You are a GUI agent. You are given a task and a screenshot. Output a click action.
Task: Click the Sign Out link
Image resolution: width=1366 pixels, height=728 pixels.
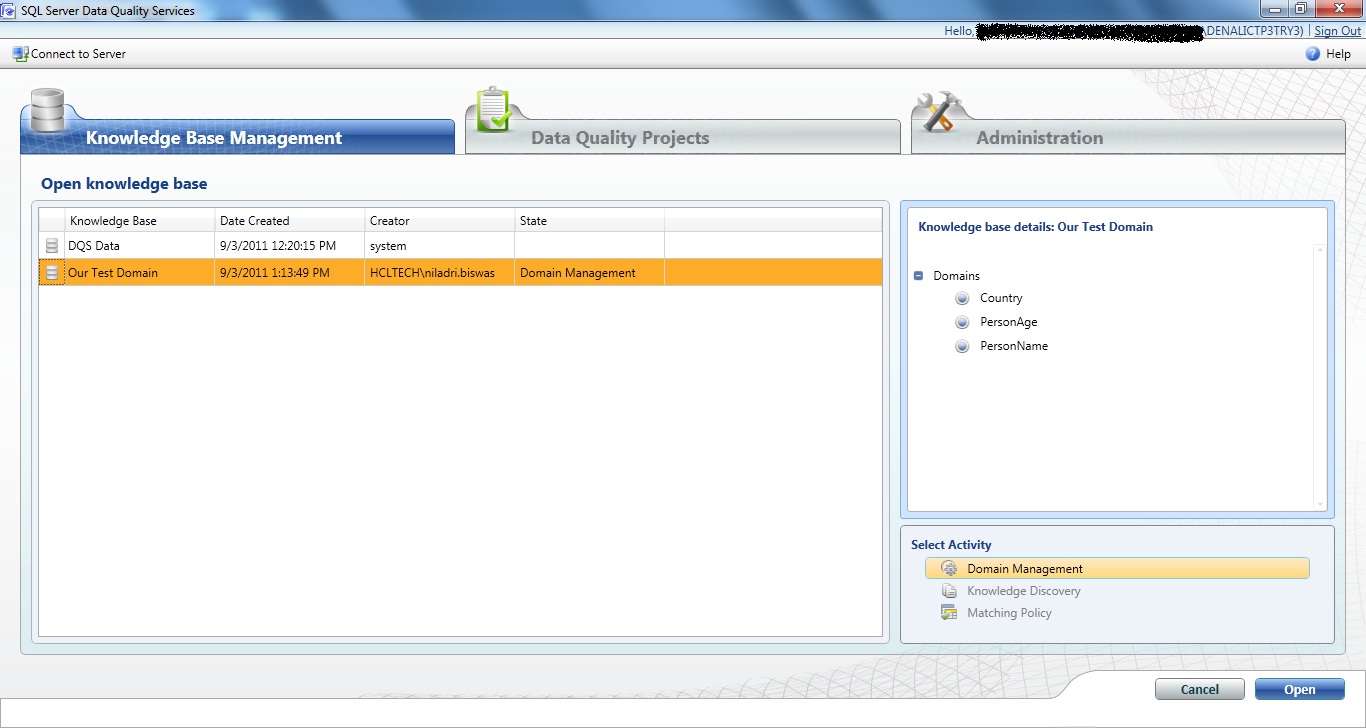tap(1337, 31)
